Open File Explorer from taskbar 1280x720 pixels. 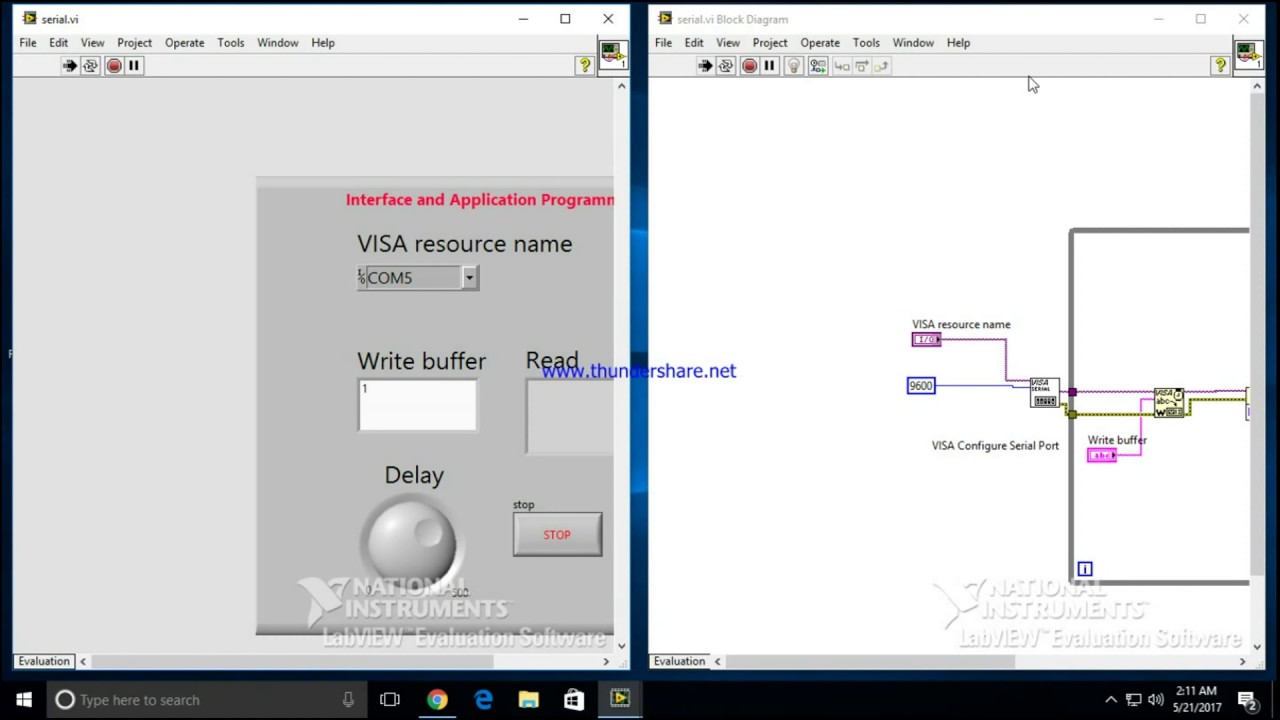point(528,700)
